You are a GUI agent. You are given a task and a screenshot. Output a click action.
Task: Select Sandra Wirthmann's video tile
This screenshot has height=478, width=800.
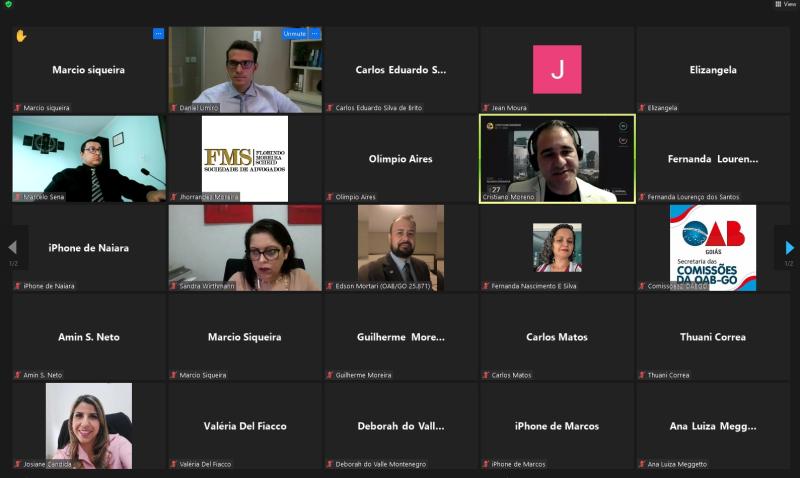tap(245, 248)
